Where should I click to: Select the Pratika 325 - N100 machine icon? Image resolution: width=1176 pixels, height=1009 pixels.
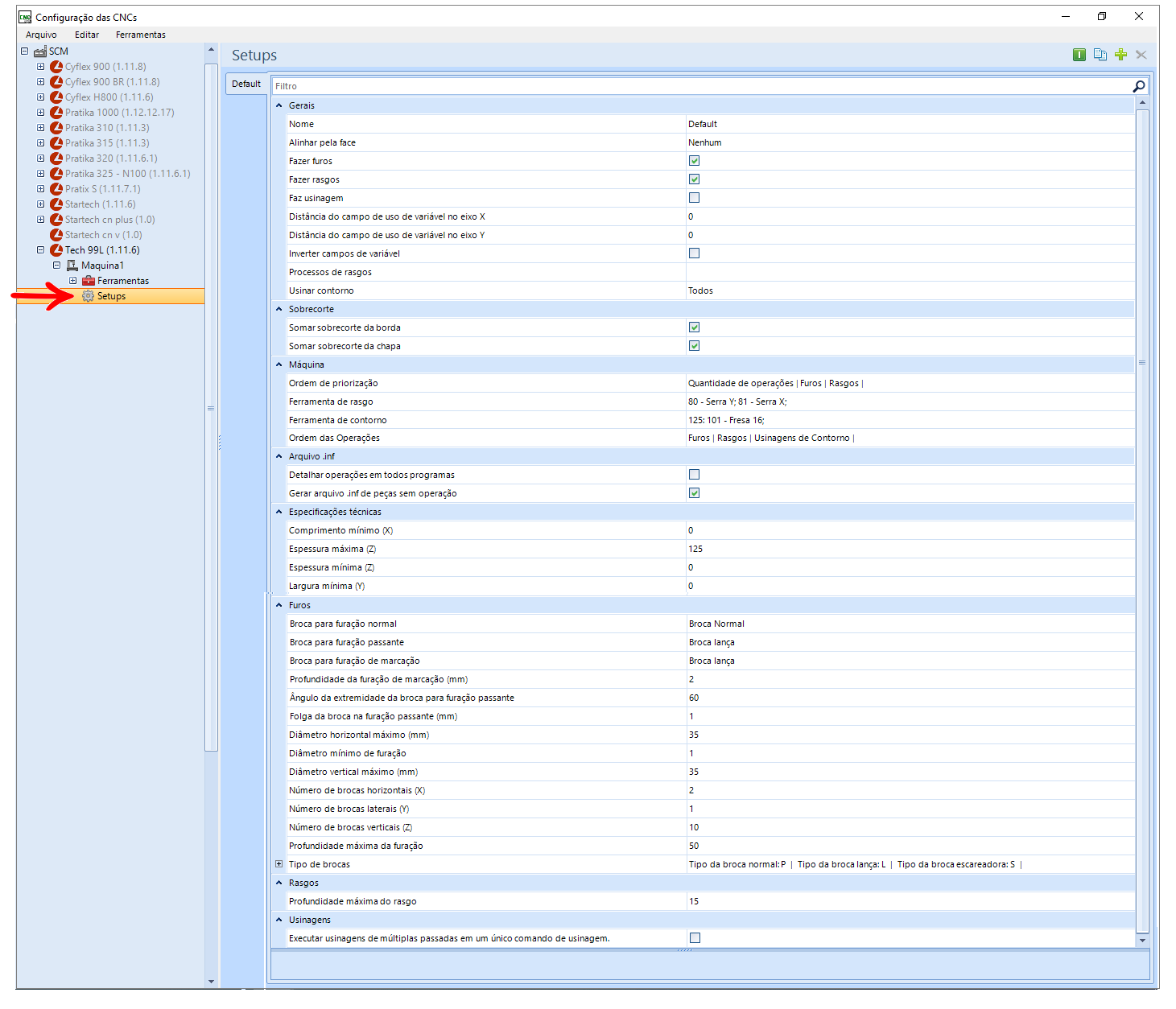tap(56, 174)
